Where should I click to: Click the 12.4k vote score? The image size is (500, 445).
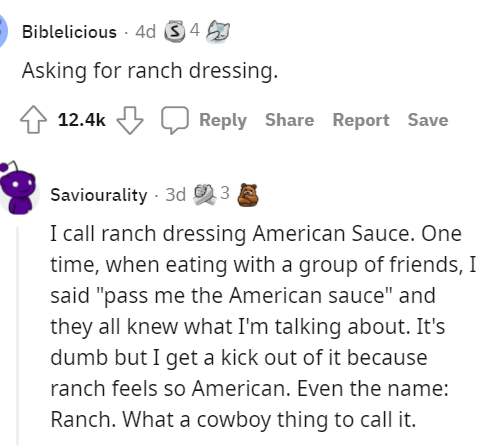click(82, 120)
